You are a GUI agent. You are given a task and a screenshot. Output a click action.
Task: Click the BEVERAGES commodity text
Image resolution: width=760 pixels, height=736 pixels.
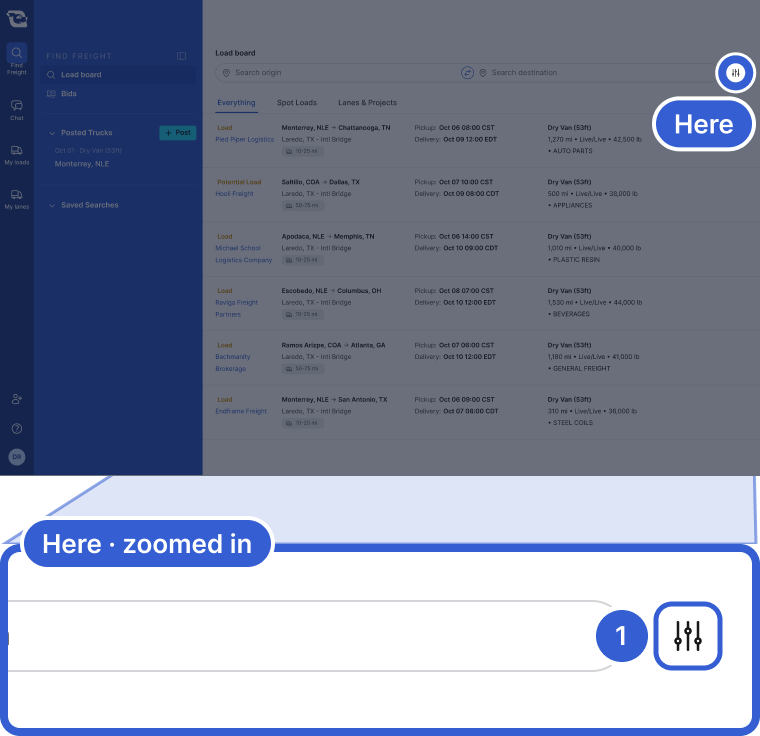point(571,314)
